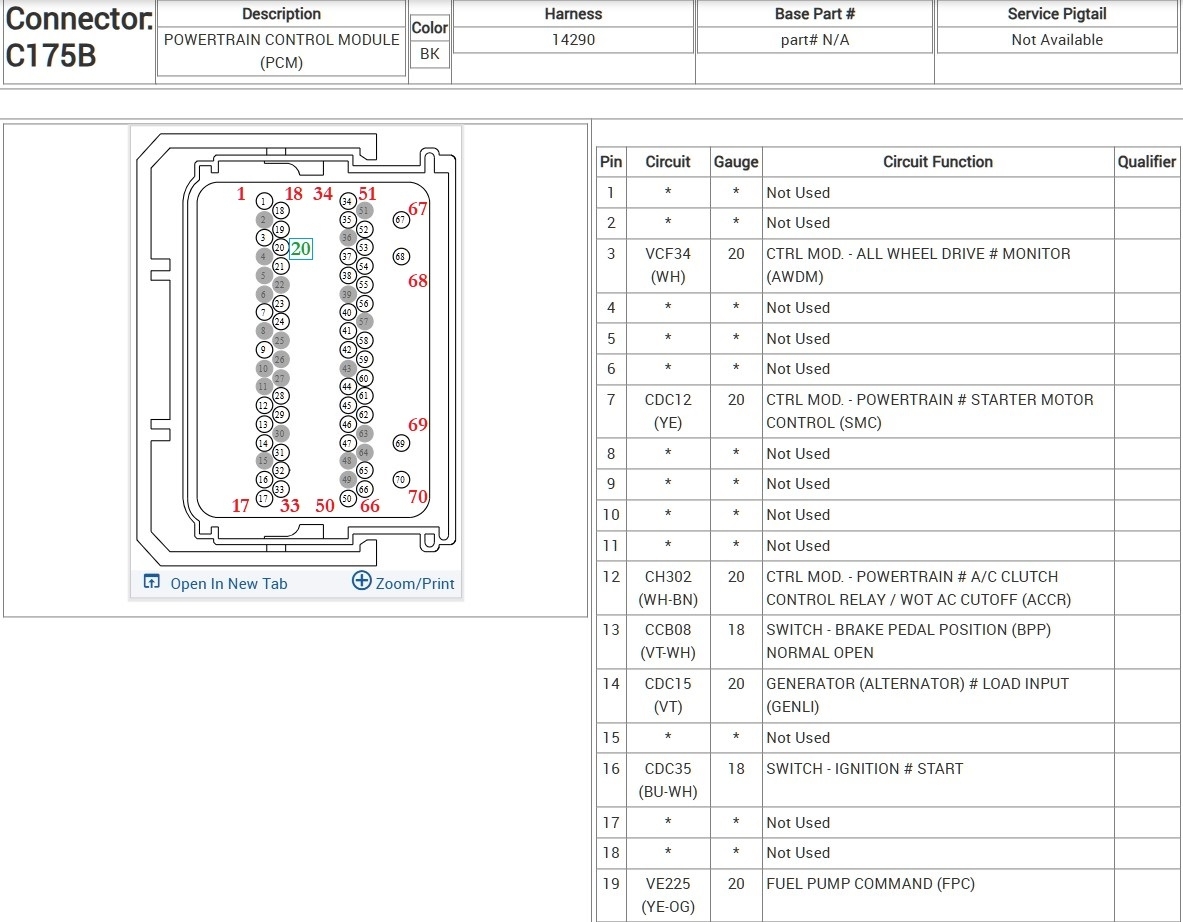Click FUEL PUMP COMMAND (FPC) function text
This screenshot has height=922, width=1183.
(x=870, y=884)
